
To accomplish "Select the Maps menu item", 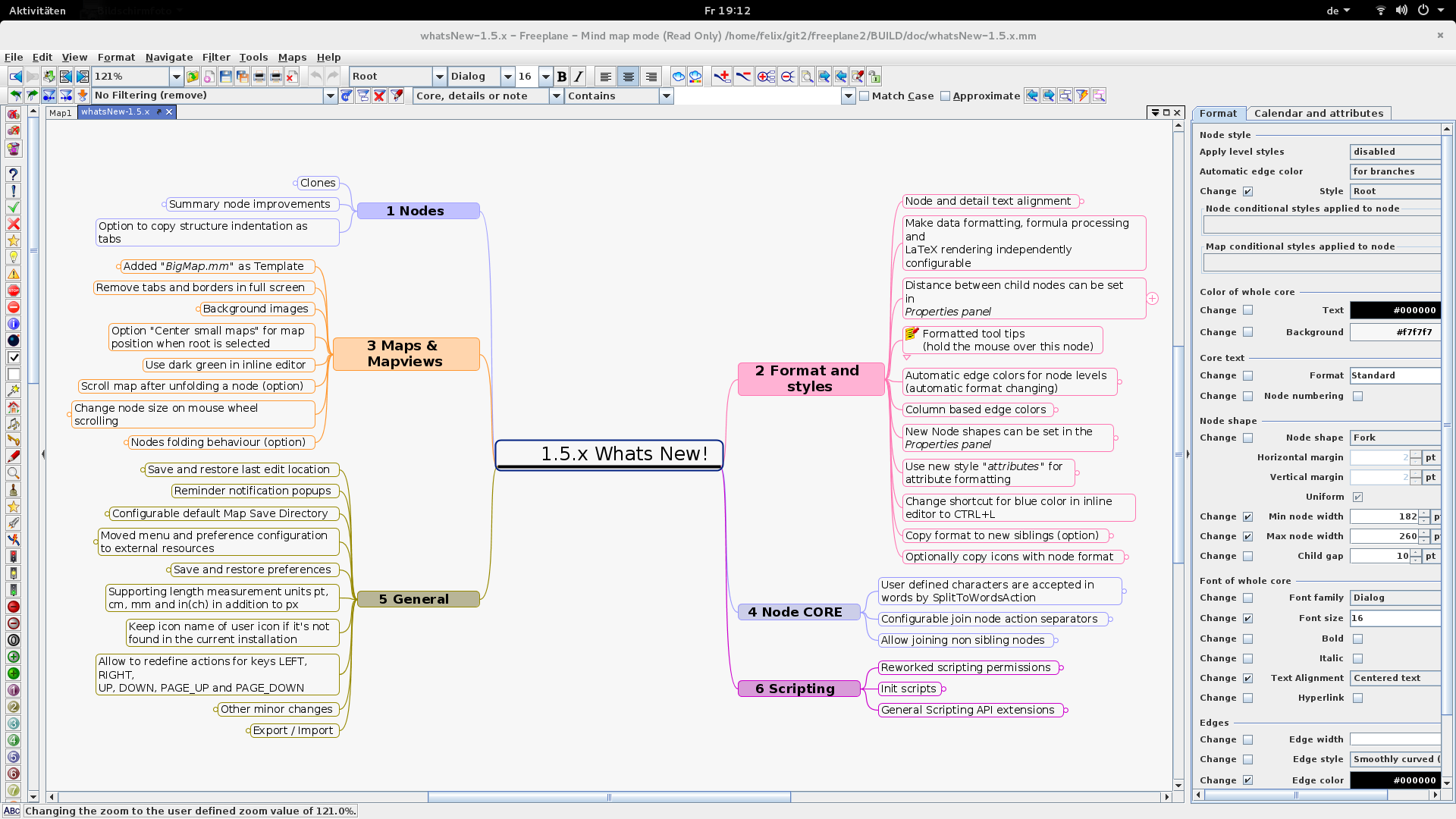I will pyautogui.click(x=293, y=57).
